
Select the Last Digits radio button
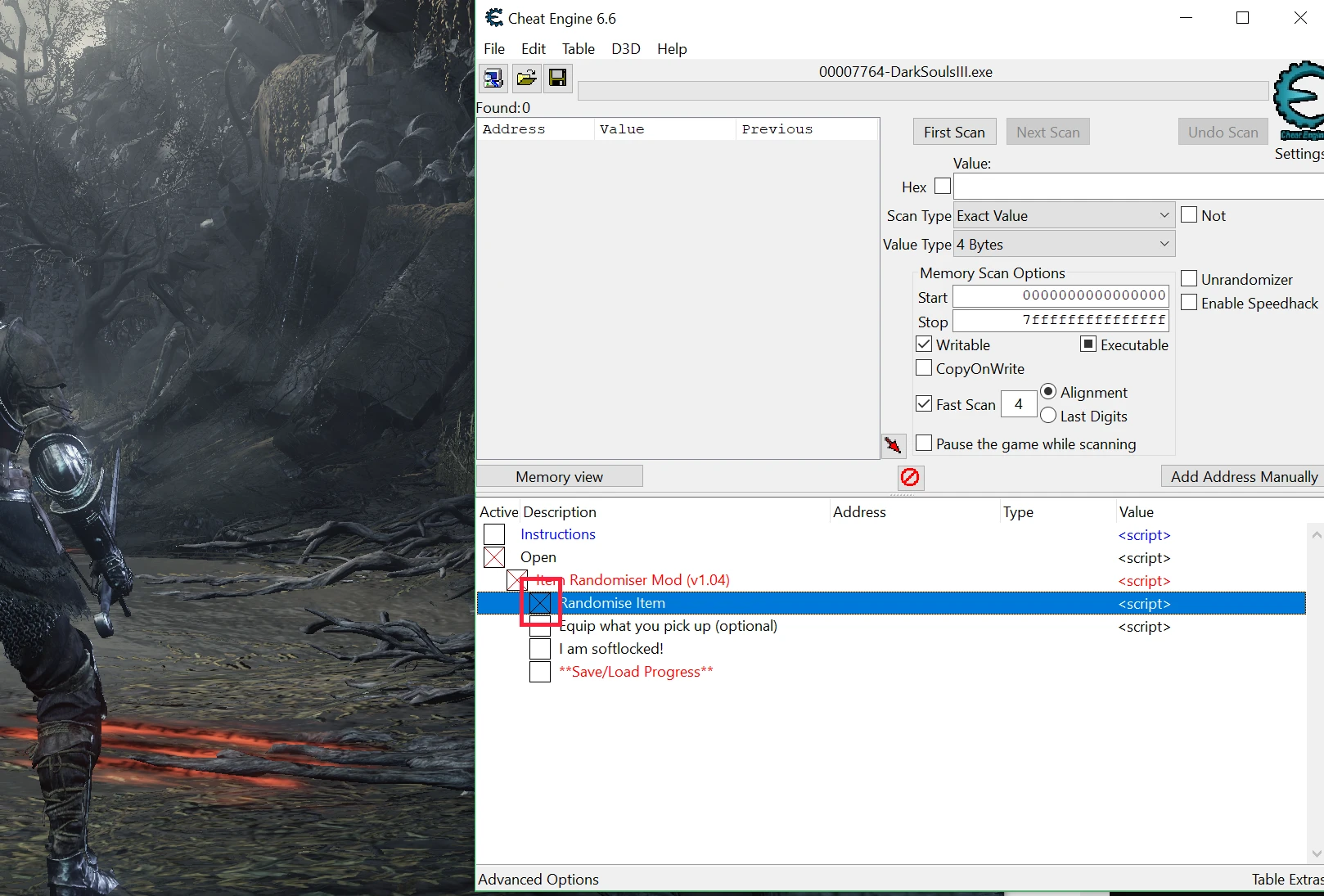(1048, 416)
